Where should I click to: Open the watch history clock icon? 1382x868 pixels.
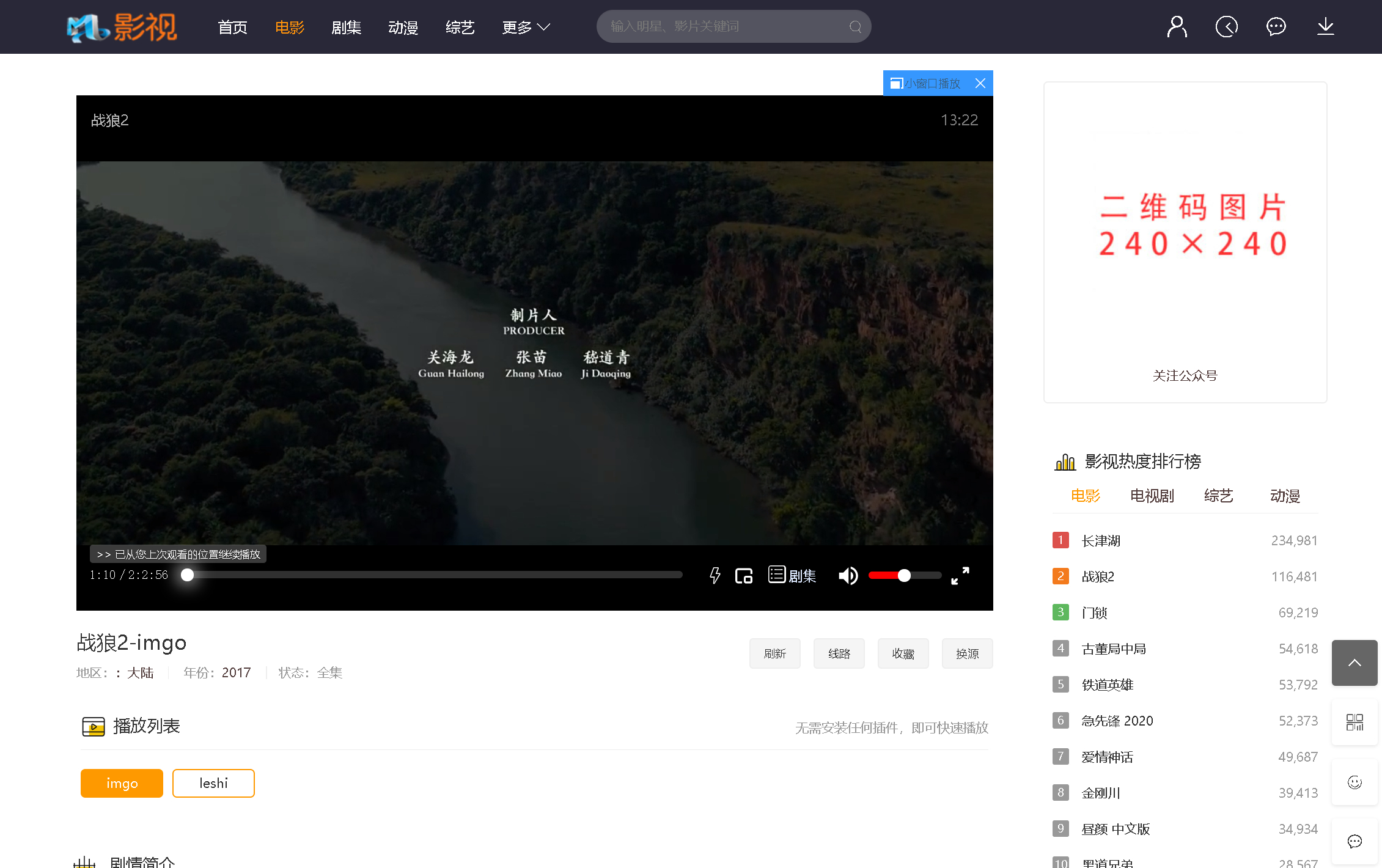point(1226,27)
